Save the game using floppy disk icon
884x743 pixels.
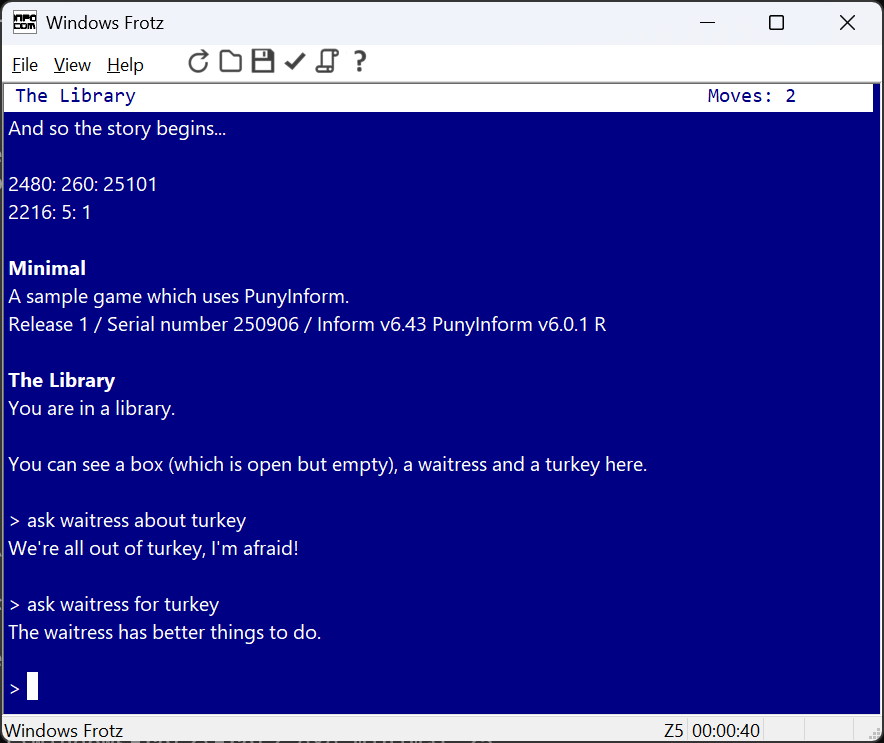pyautogui.click(x=262, y=63)
